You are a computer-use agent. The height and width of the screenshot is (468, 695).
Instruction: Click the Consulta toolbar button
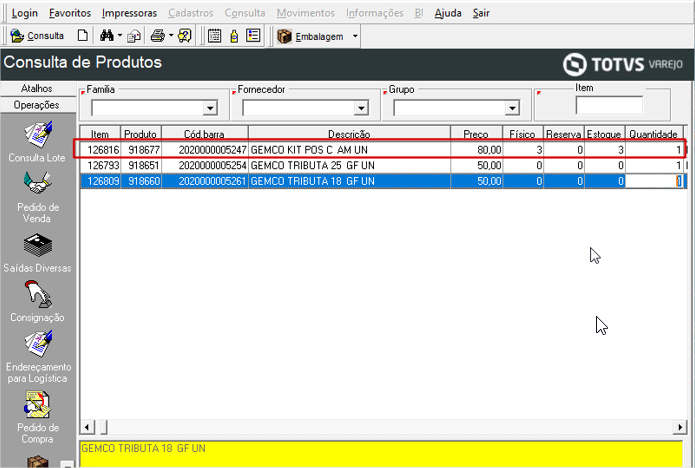[x=37, y=36]
